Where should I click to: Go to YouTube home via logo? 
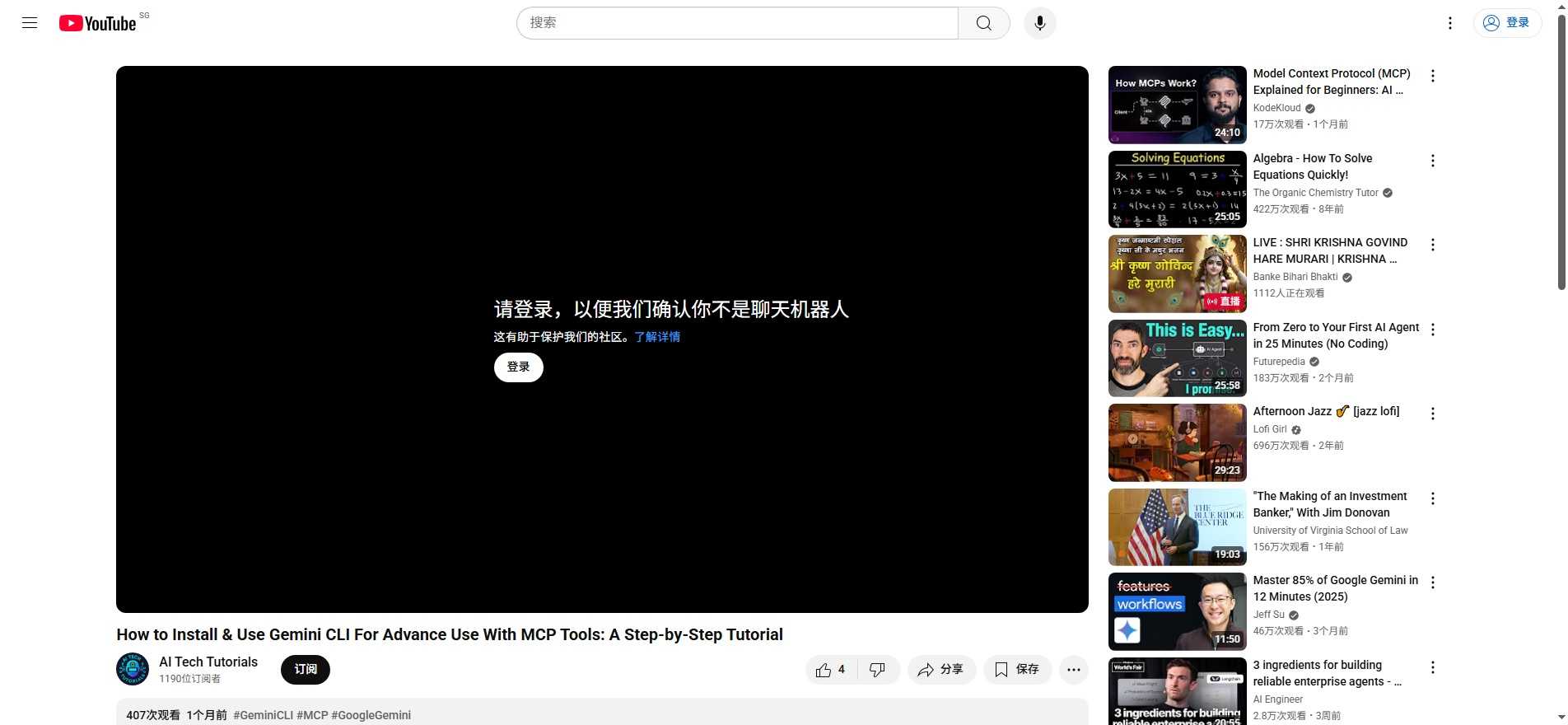[98, 23]
